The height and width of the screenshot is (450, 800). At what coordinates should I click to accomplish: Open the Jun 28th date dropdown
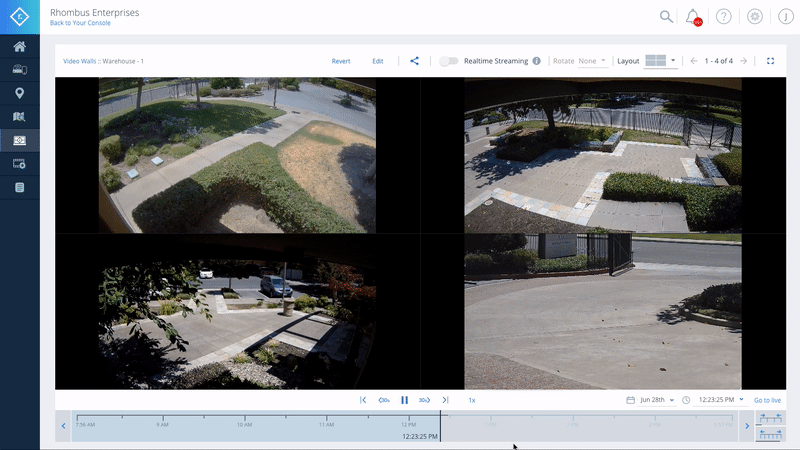[x=657, y=400]
